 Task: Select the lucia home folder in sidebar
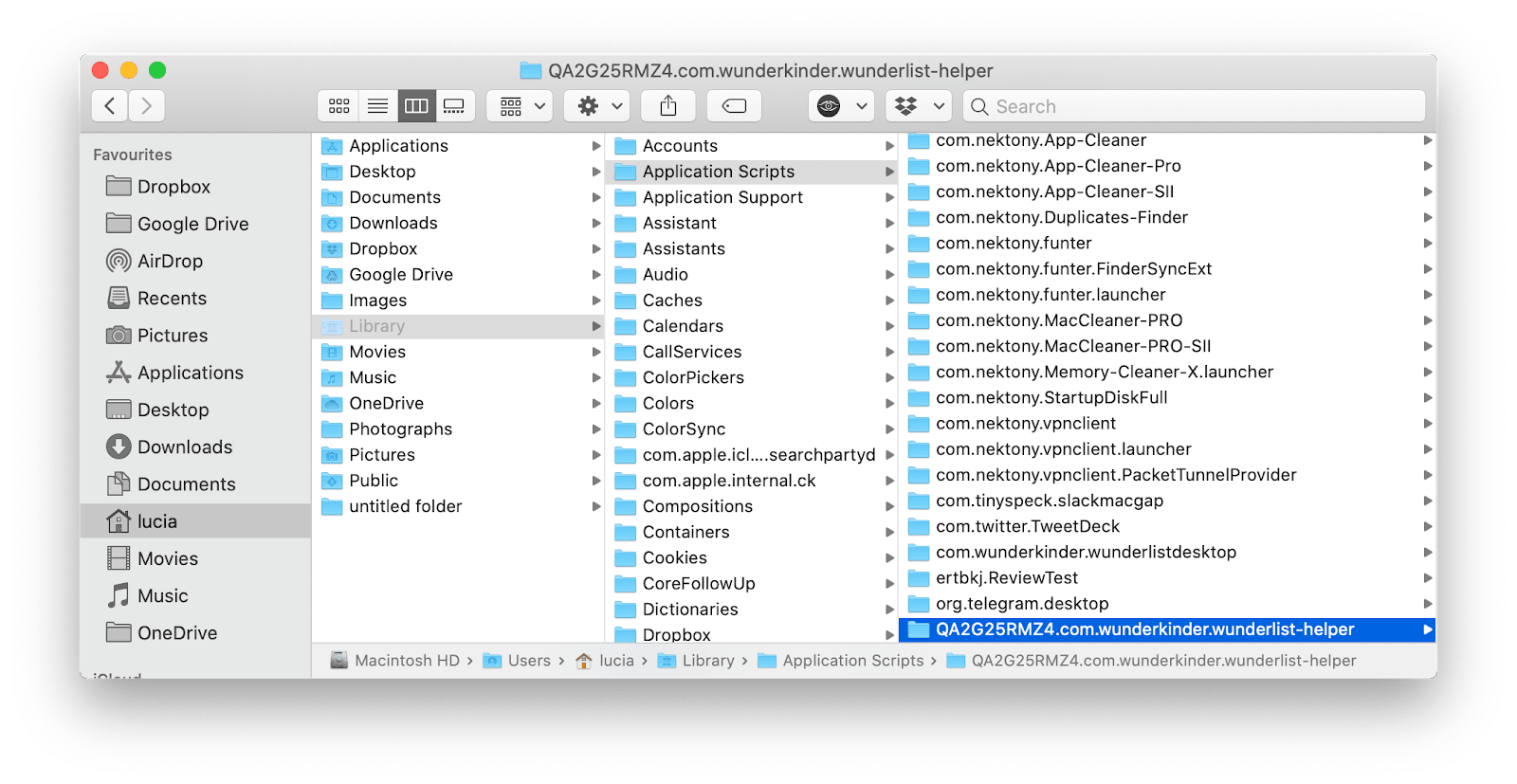click(x=195, y=521)
